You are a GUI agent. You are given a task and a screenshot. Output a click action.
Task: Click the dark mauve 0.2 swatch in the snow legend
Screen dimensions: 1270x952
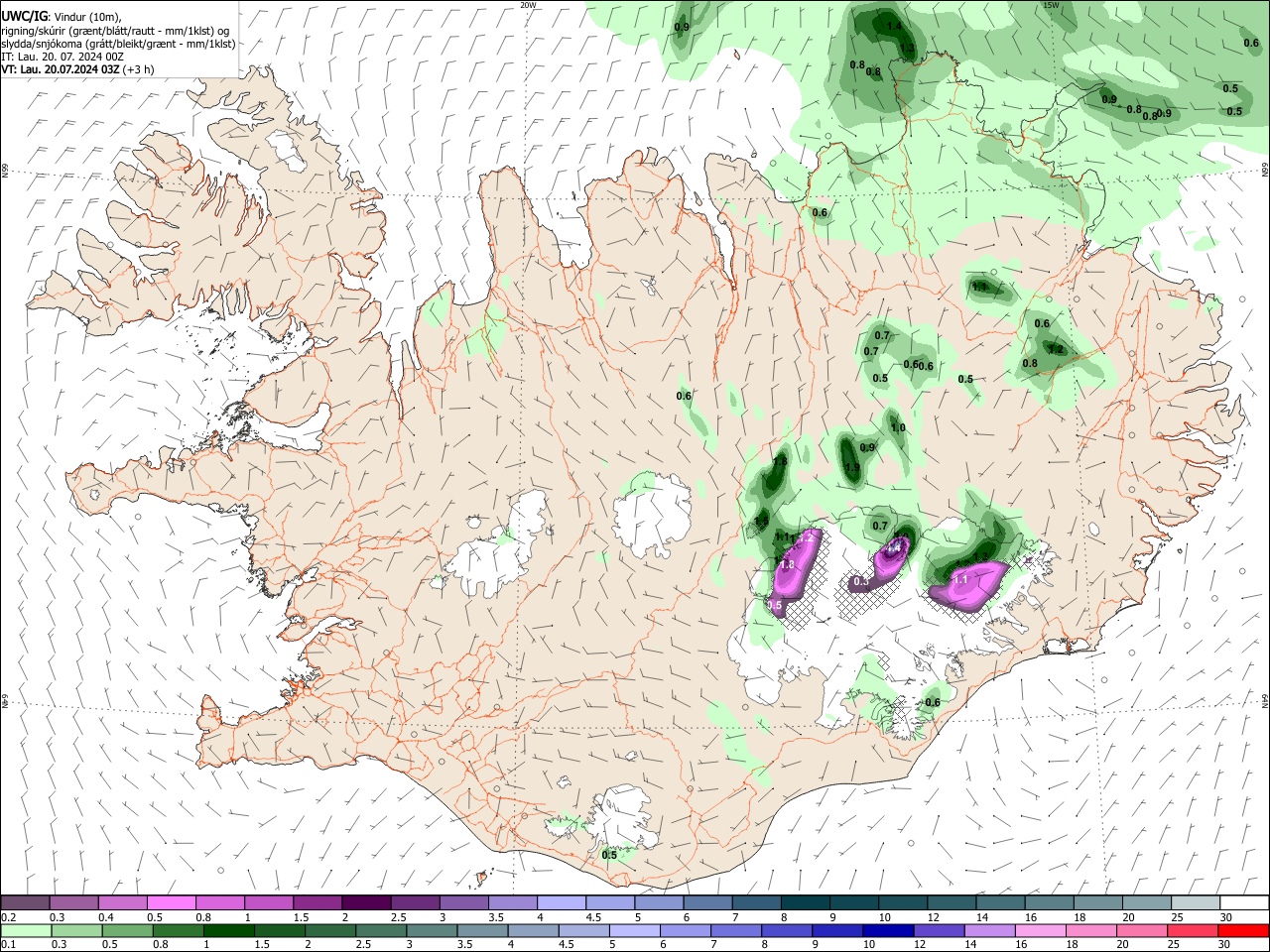25,902
